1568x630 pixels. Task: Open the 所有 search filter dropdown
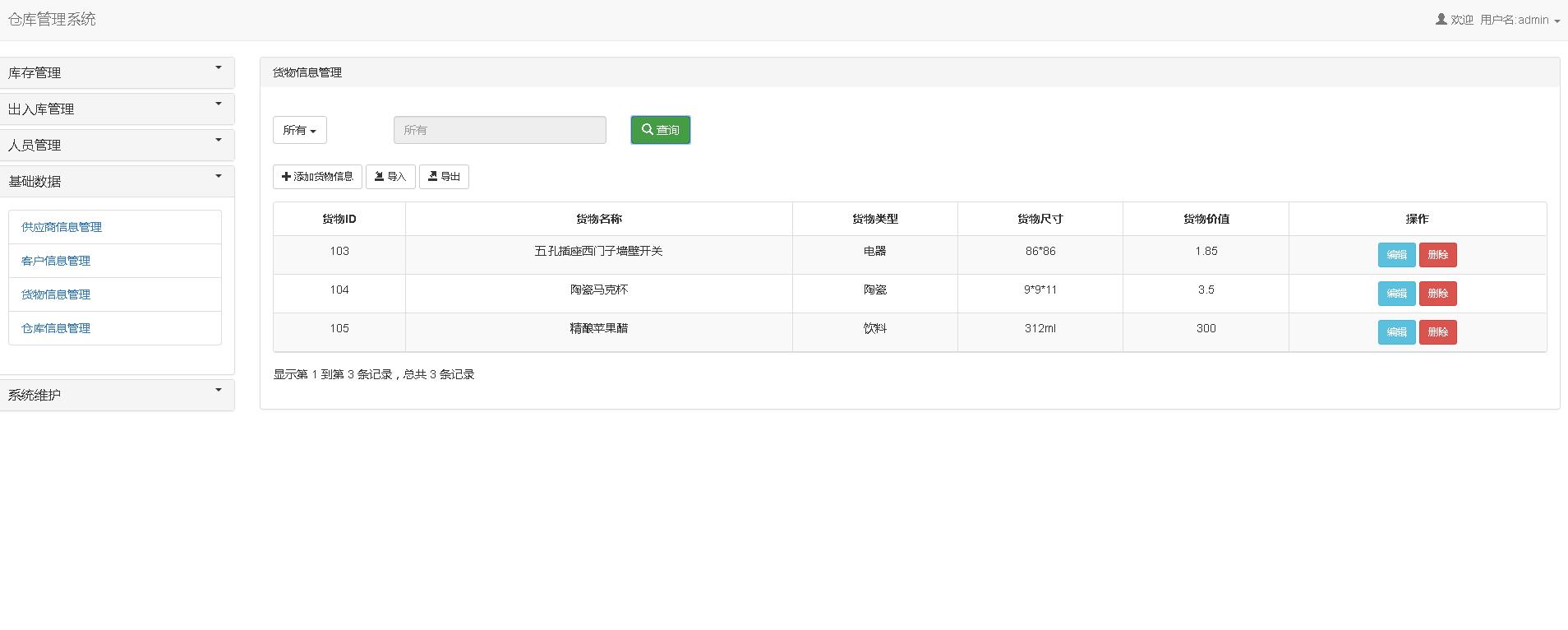299,130
